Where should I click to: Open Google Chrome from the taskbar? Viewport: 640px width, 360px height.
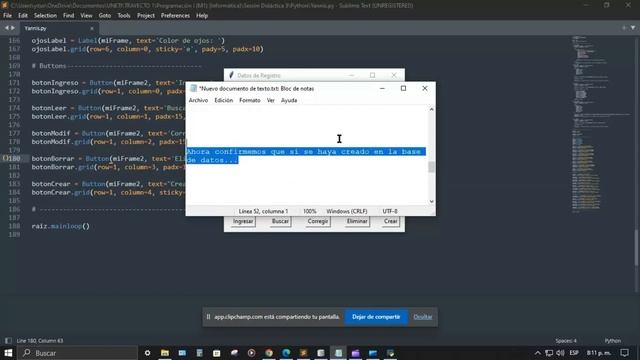pyautogui.click(x=269, y=353)
